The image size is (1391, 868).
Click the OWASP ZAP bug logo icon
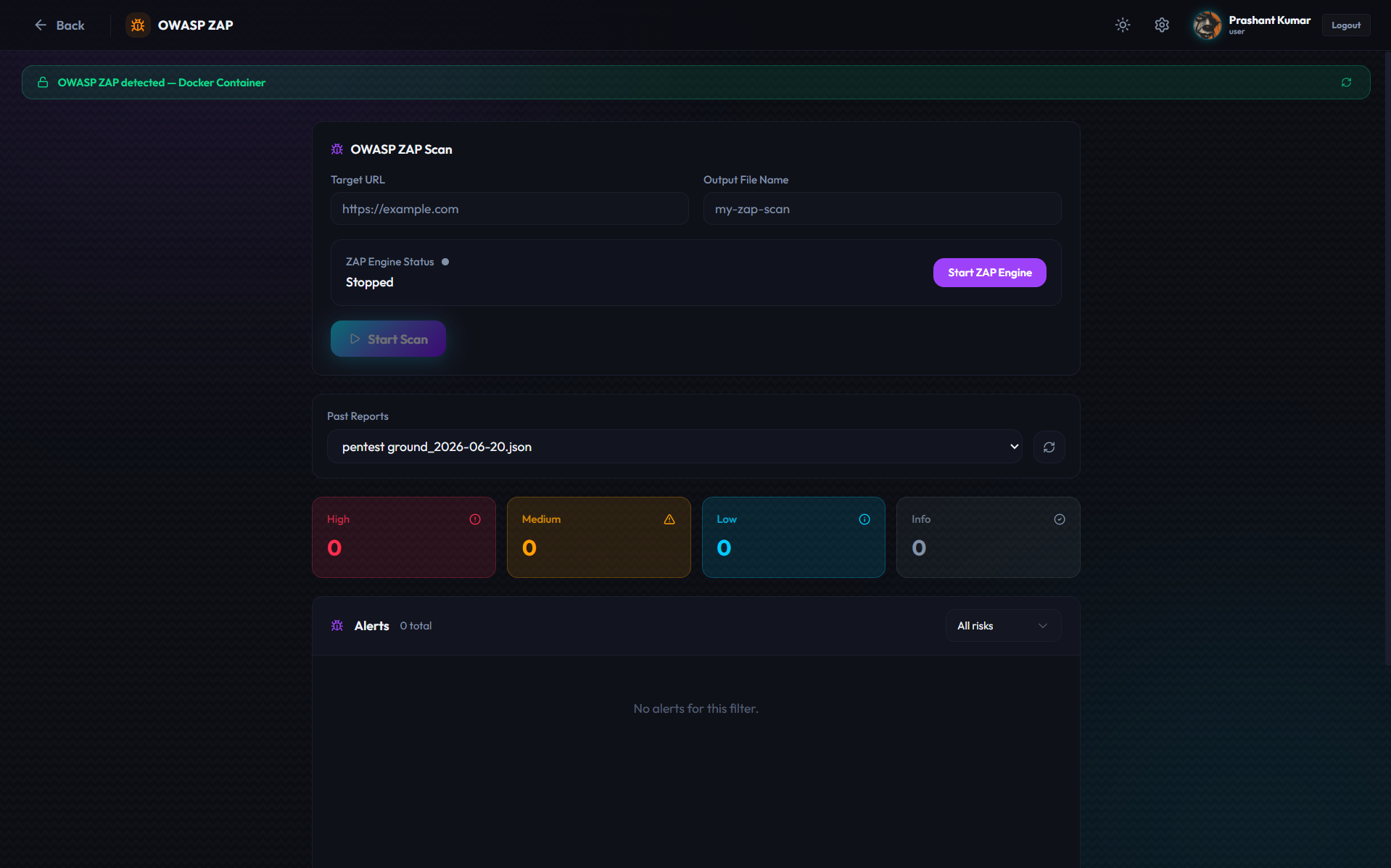(138, 25)
